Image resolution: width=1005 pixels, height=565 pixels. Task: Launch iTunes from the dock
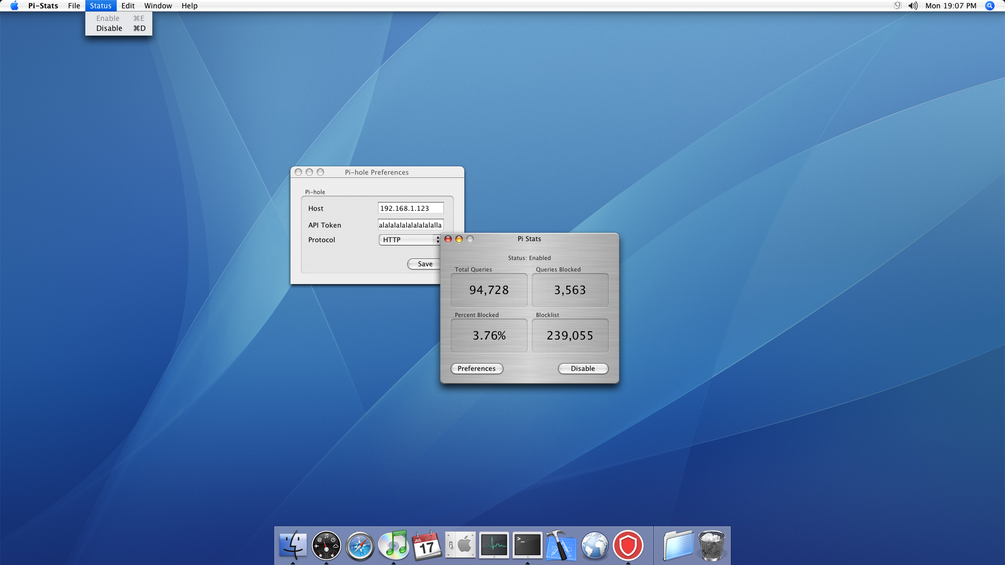(393, 545)
